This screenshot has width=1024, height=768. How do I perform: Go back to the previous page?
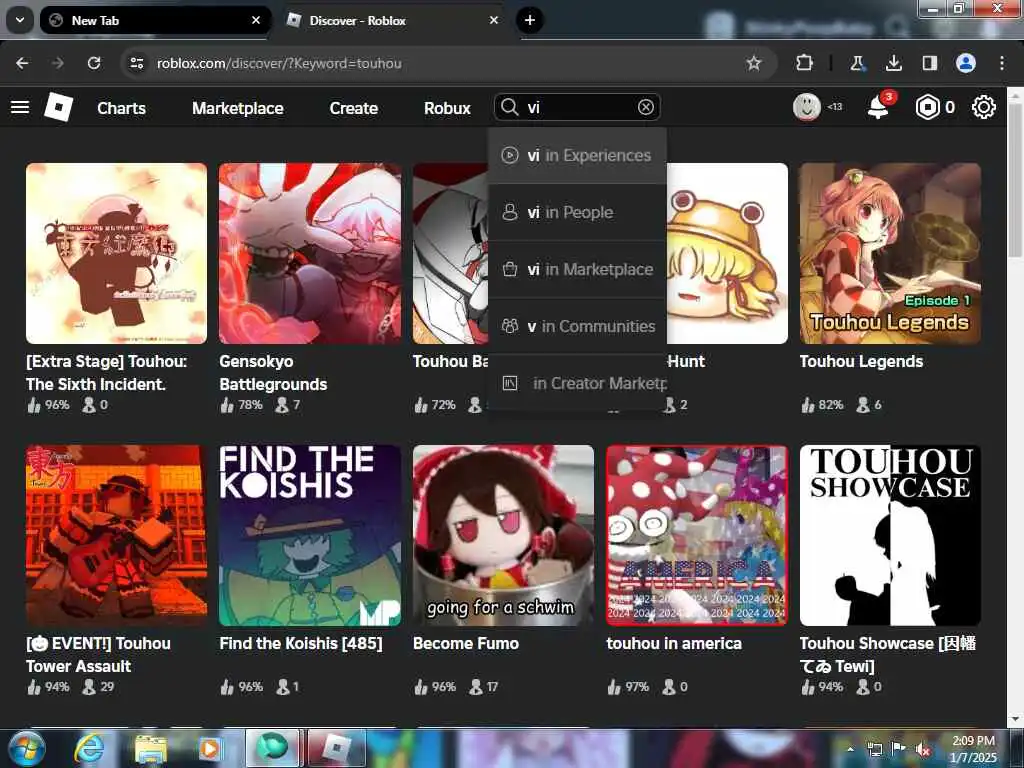22,63
